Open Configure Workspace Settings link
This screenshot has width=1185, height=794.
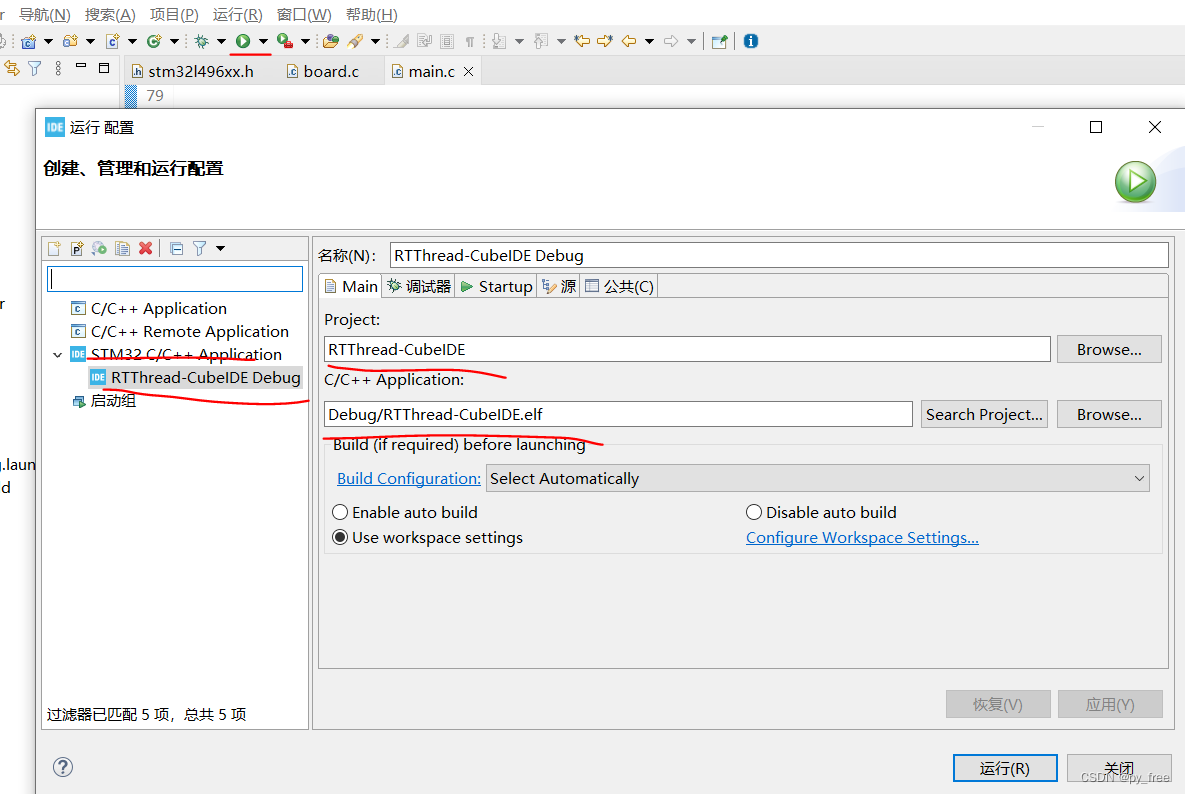point(862,538)
